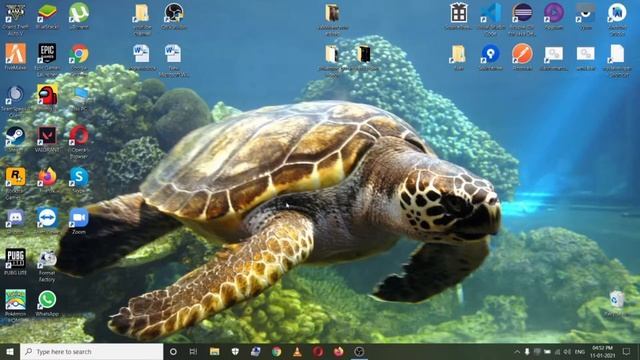Select the Pokemon game desktop icon
640x360 pixels.
(x=16, y=305)
